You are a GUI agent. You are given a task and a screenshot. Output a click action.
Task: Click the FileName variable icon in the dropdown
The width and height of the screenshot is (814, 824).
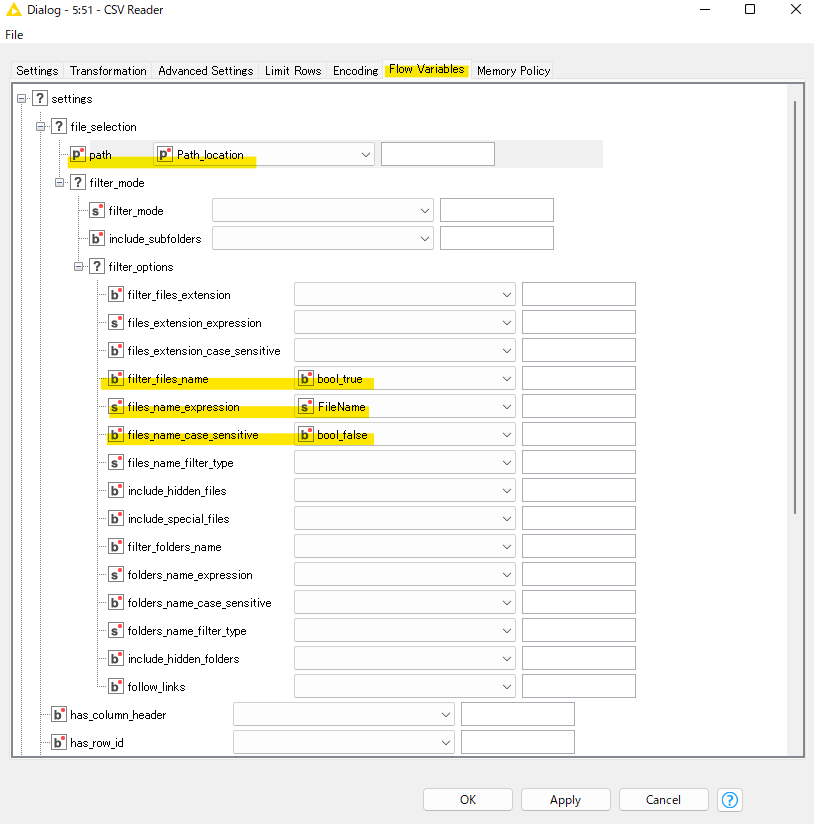[x=306, y=407]
